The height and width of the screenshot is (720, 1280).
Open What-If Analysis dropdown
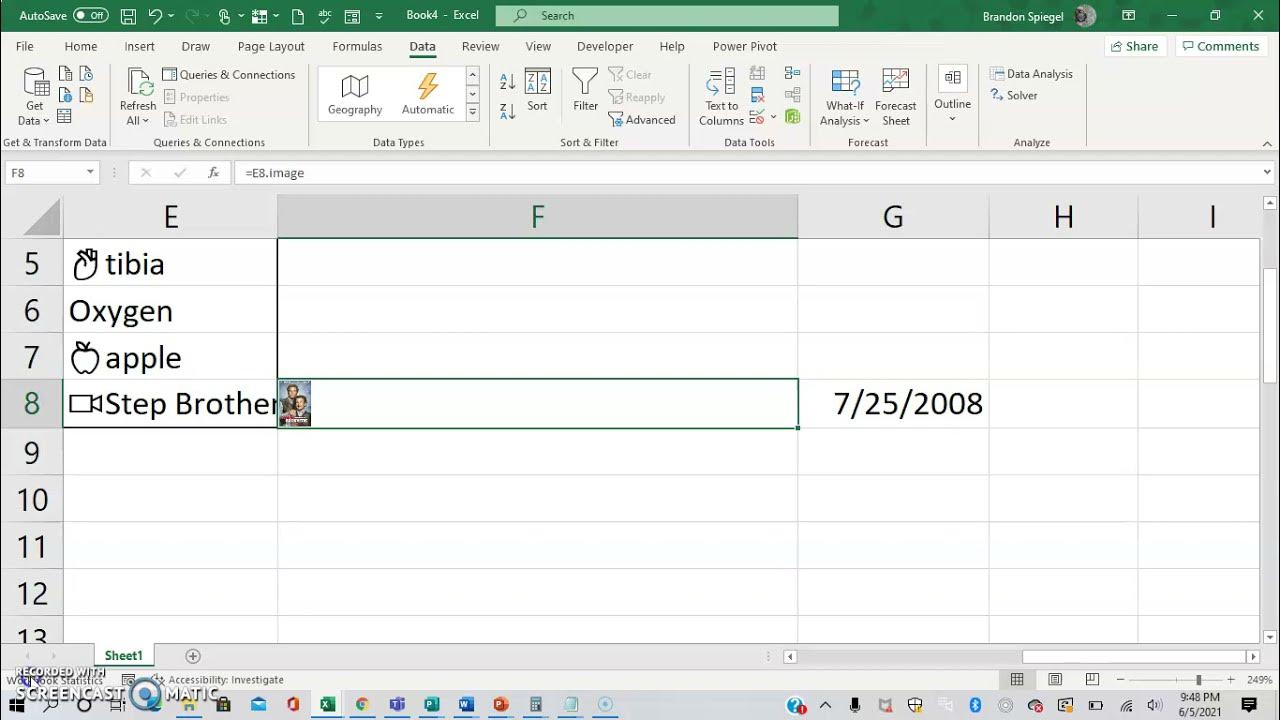point(845,98)
